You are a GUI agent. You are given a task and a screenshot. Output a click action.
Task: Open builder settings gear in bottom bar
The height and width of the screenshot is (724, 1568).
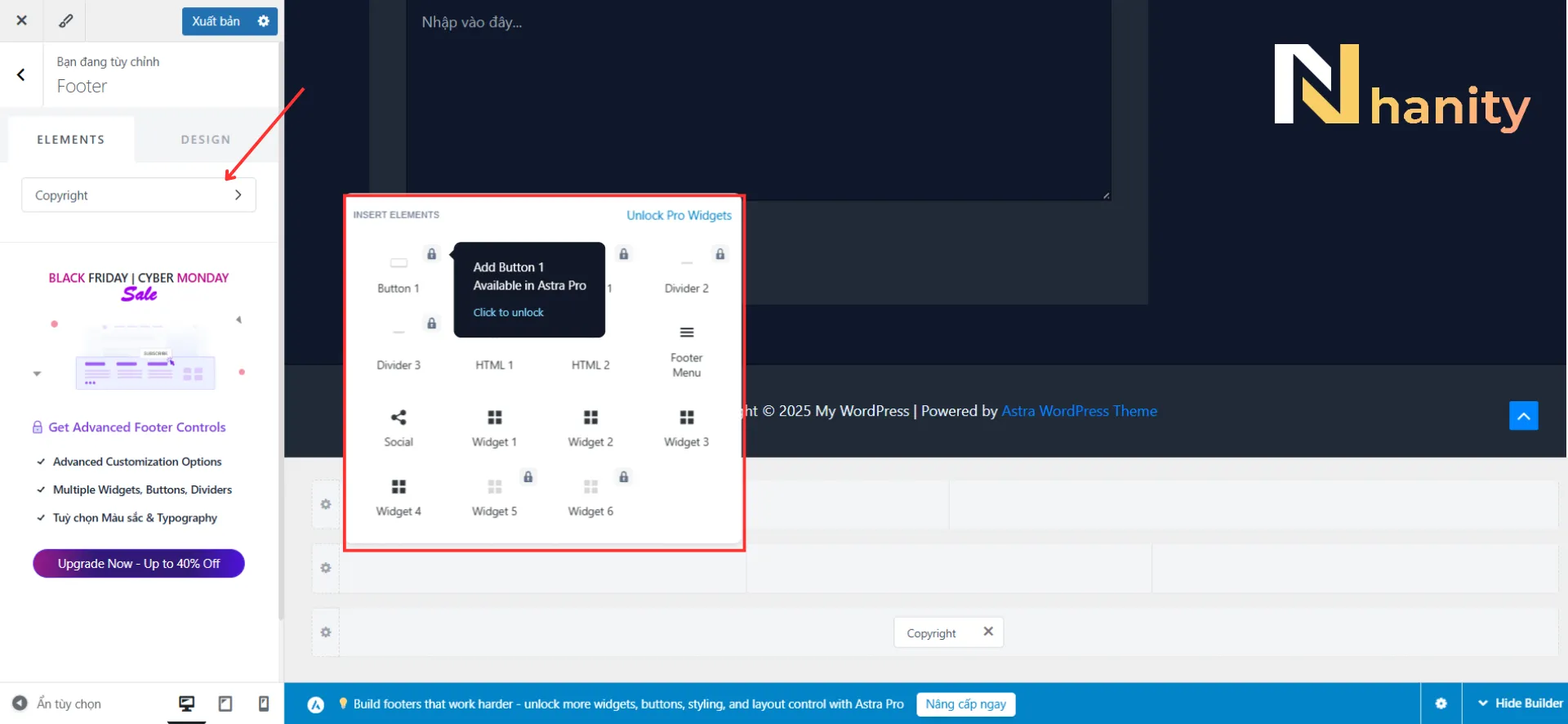[1441, 704]
